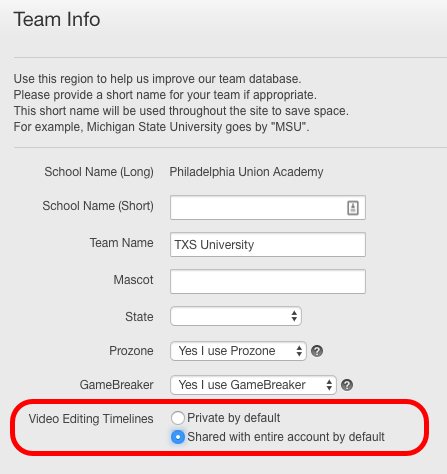Viewport: 447px width, 474px height.
Task: Click the Team Name label text
Action: 122,243
